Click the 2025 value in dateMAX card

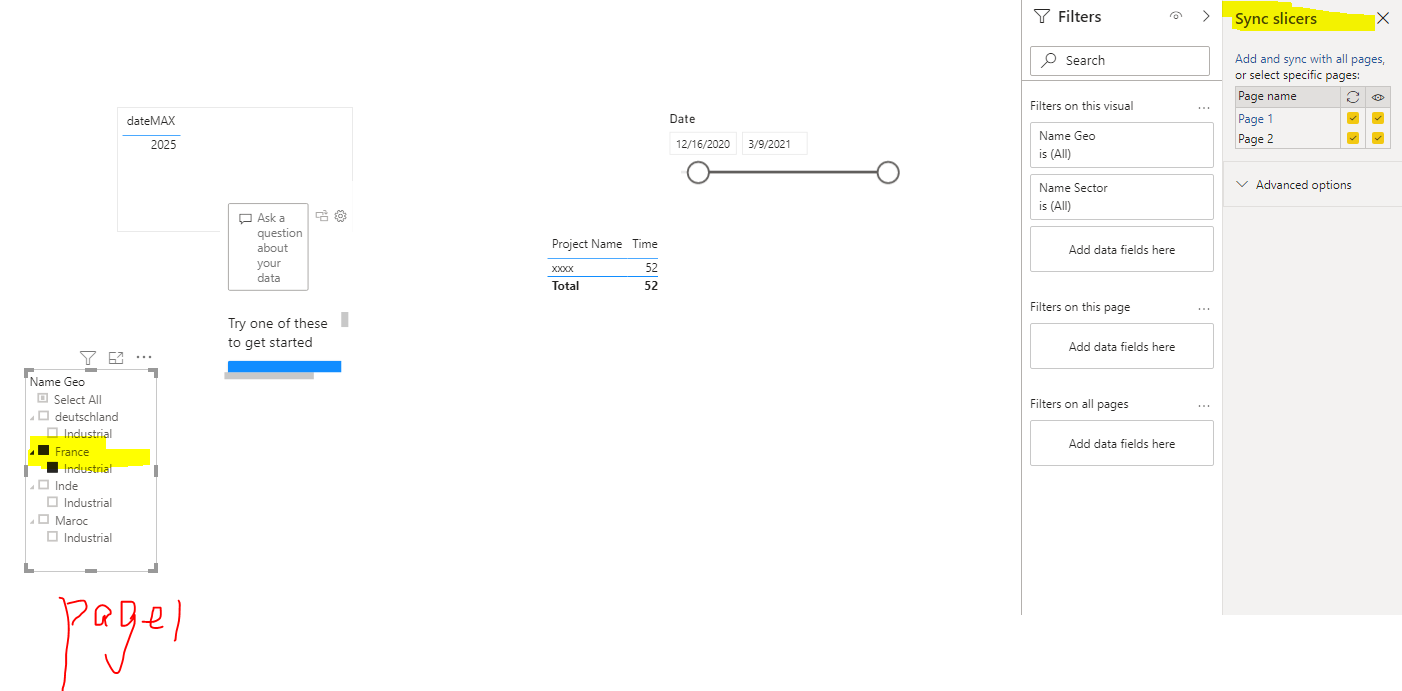click(x=163, y=145)
